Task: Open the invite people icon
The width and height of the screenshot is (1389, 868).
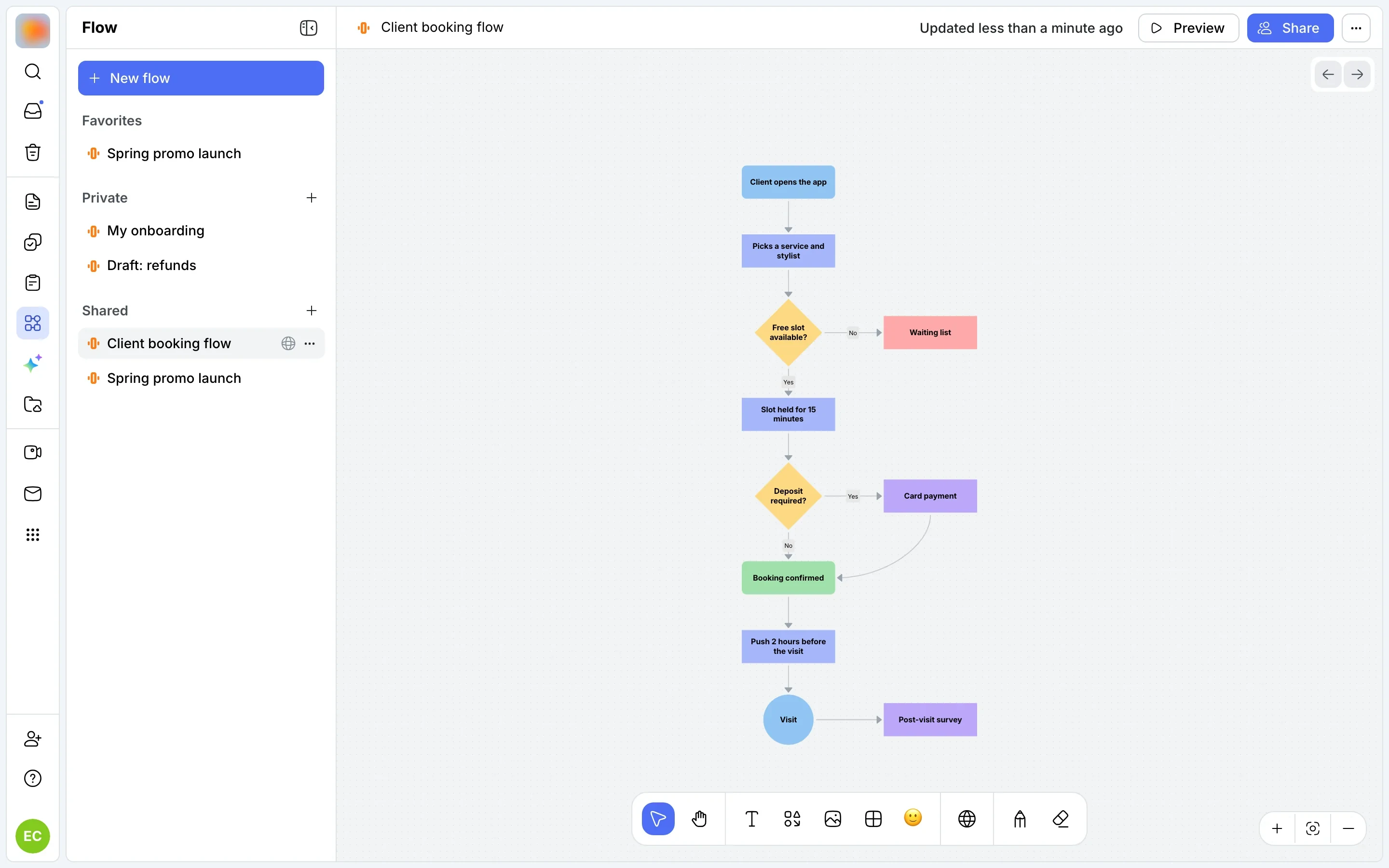Action: (33, 738)
